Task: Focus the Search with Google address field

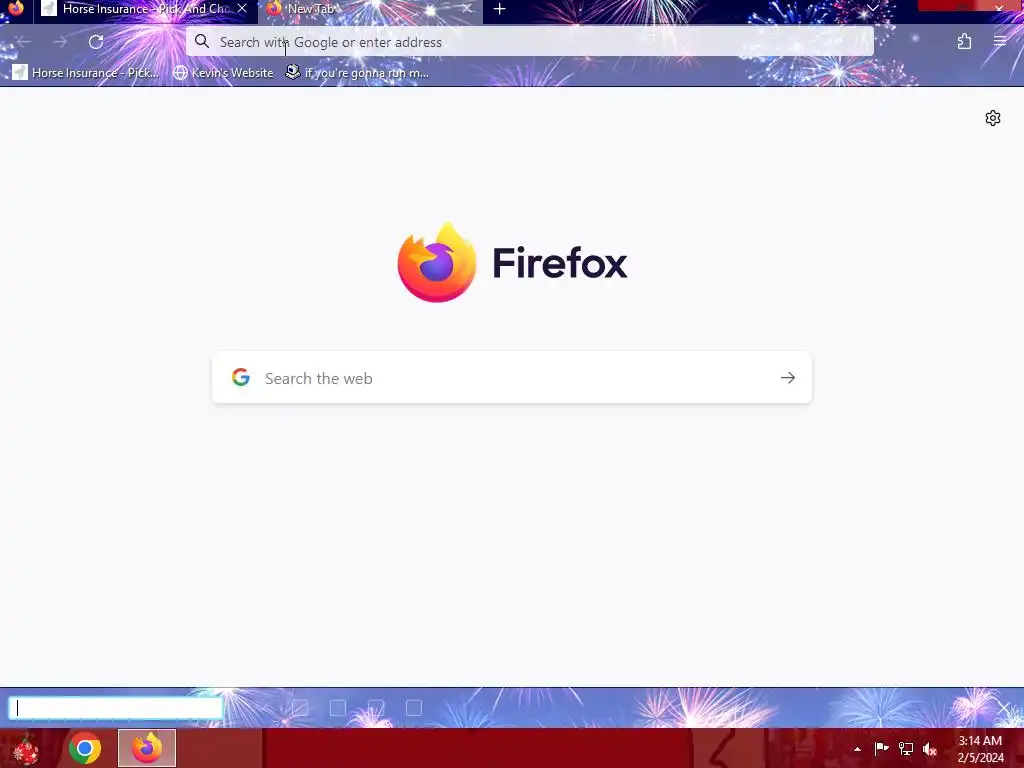Action: [530, 42]
